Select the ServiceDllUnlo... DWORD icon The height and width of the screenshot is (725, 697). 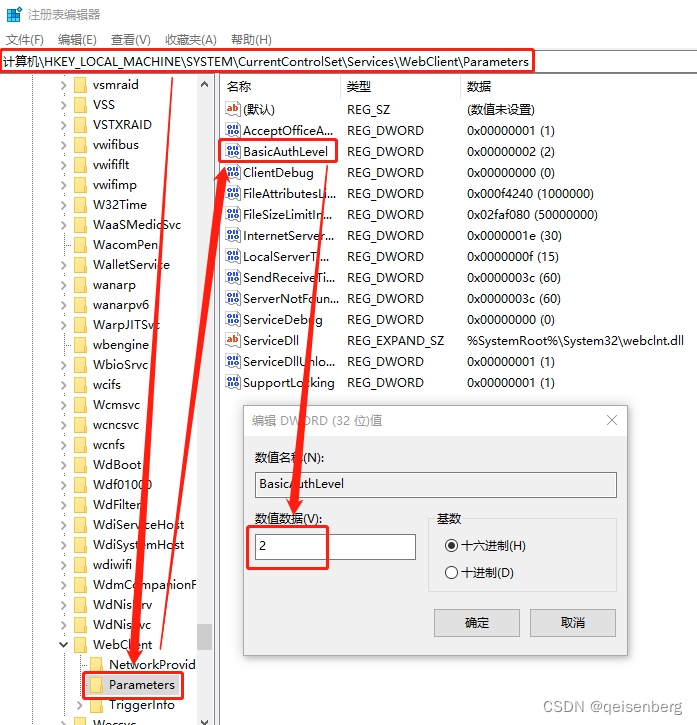click(x=233, y=362)
